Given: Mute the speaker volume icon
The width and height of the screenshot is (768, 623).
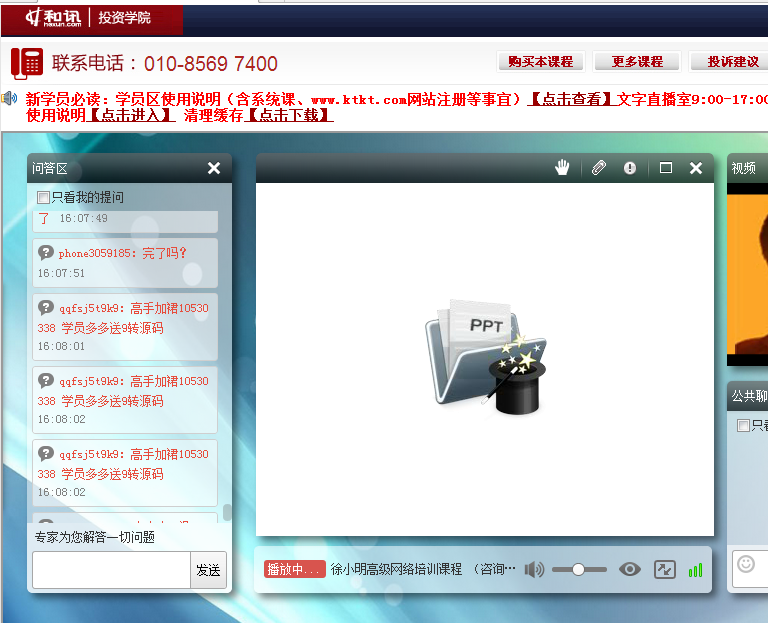Looking at the screenshot, I should pyautogui.click(x=535, y=569).
